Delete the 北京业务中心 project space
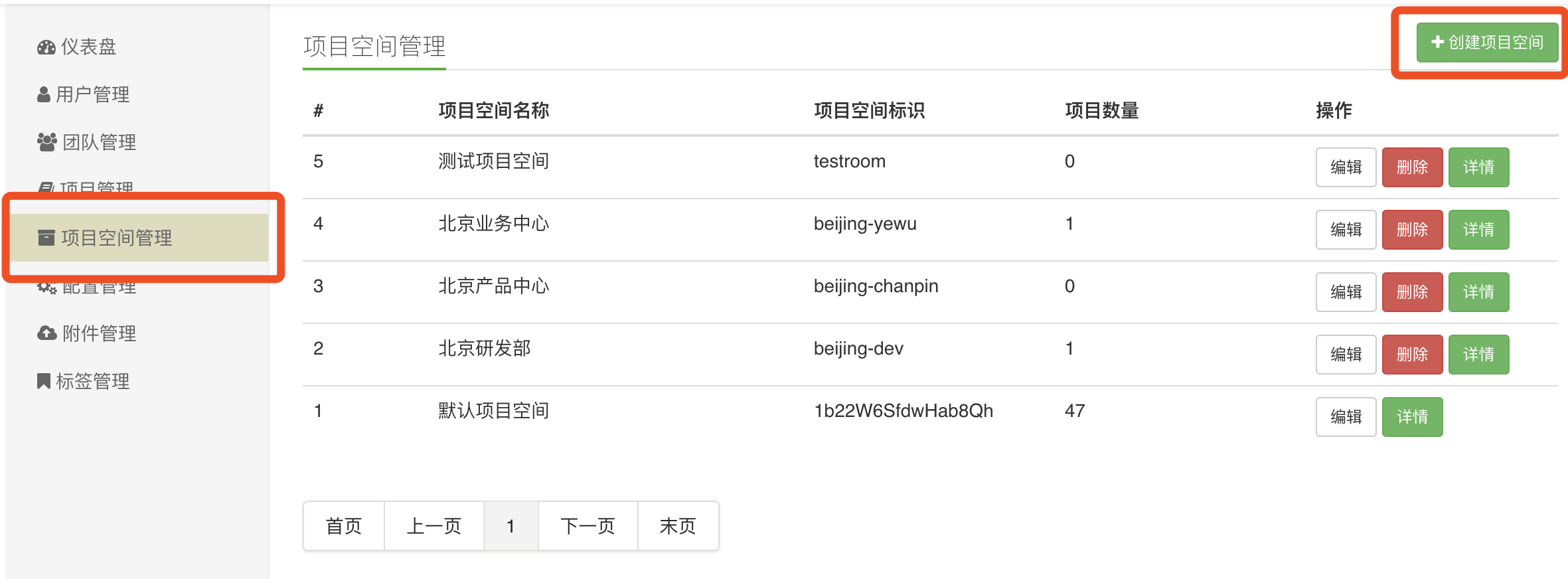1568x579 pixels. point(1412,230)
